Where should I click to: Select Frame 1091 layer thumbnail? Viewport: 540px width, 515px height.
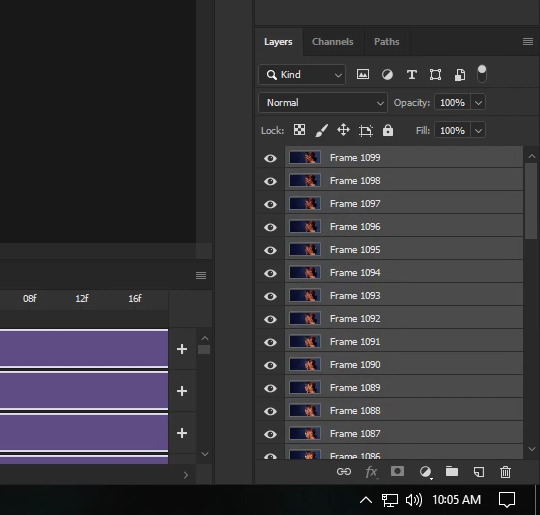305,341
